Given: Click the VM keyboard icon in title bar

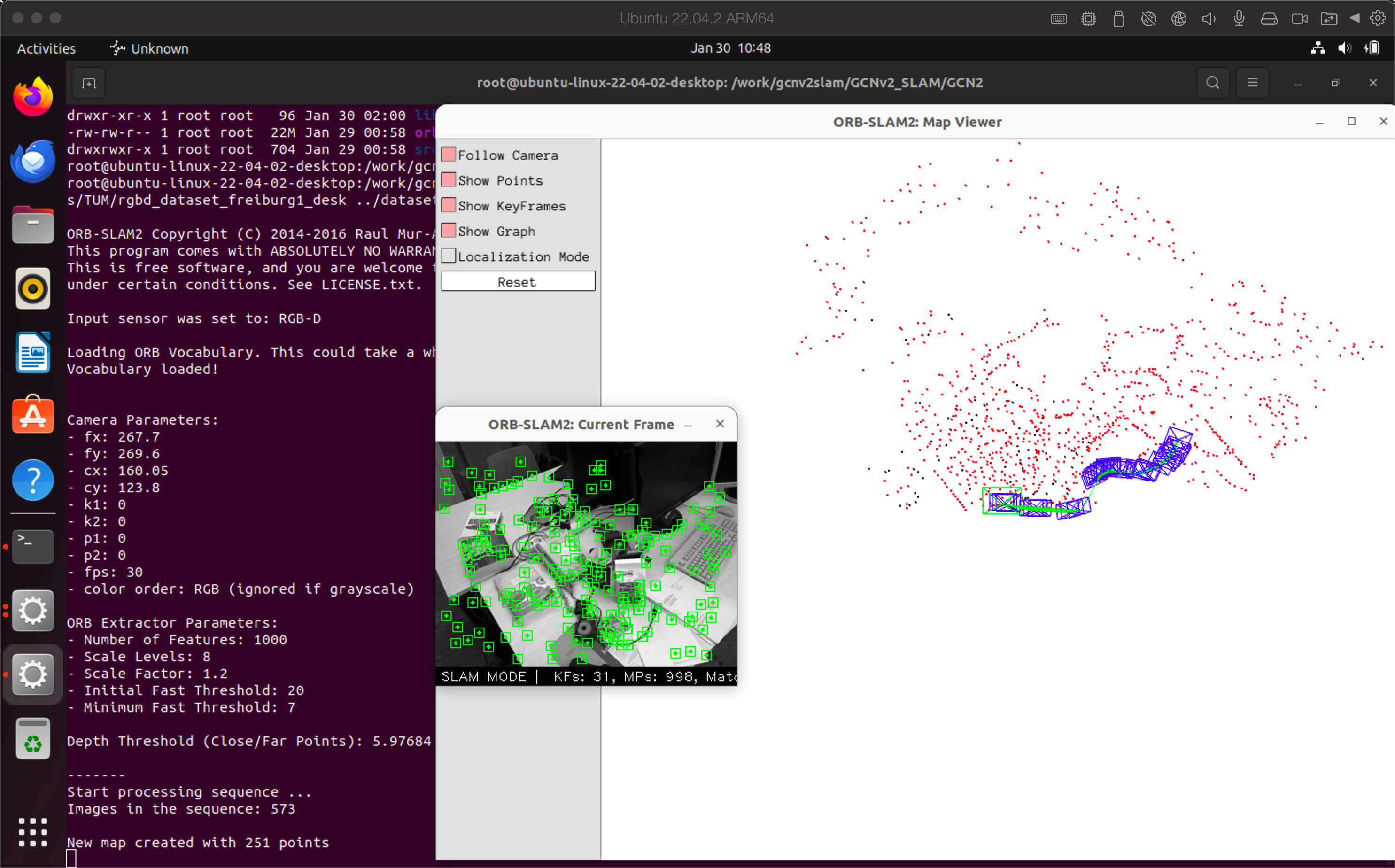Looking at the screenshot, I should click(x=1059, y=19).
